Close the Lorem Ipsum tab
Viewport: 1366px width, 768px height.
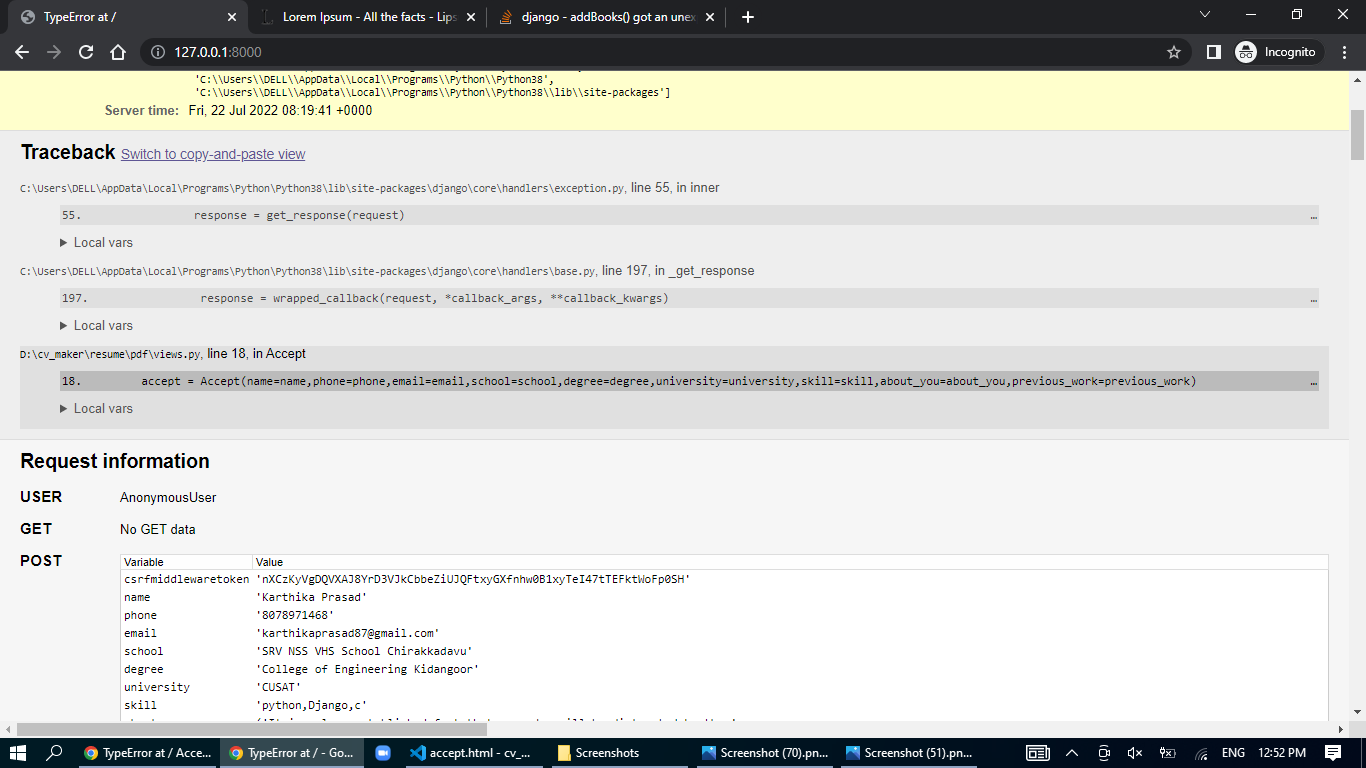pos(471,17)
